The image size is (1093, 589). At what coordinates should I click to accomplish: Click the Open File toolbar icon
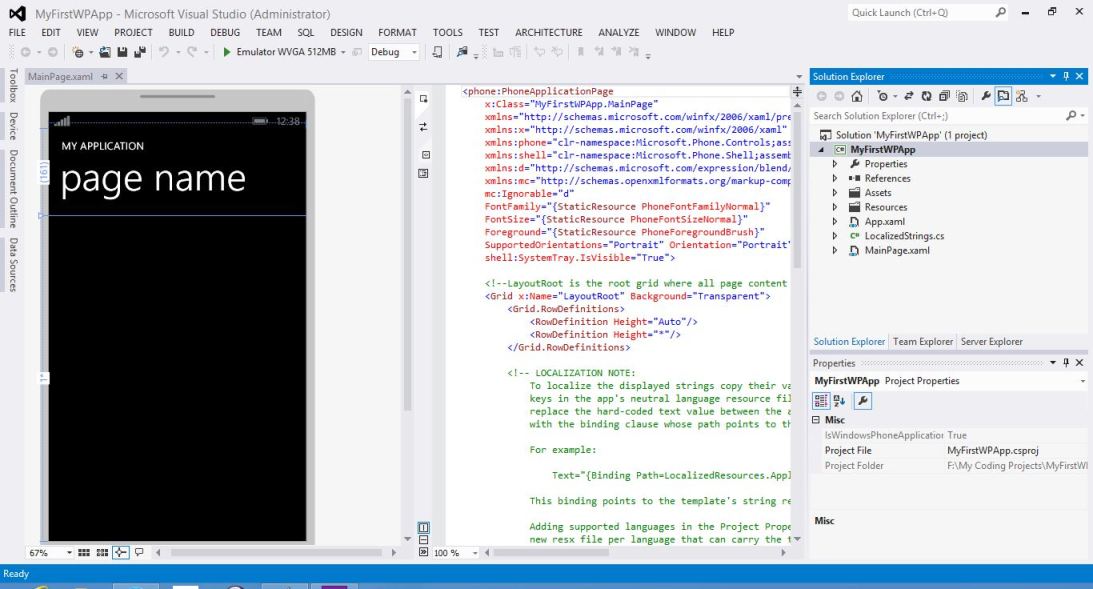[x=105, y=52]
